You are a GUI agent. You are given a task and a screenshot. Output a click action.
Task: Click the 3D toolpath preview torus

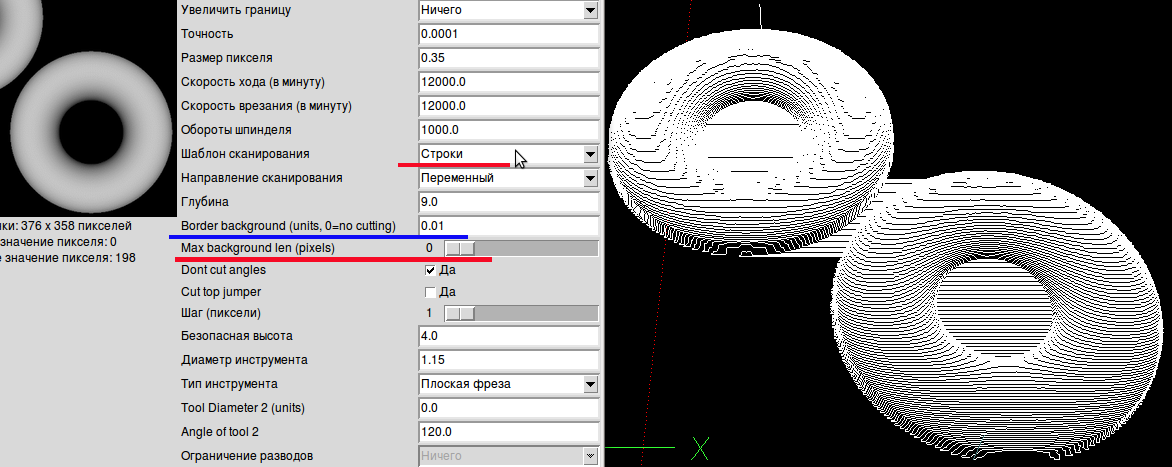click(x=888, y=232)
